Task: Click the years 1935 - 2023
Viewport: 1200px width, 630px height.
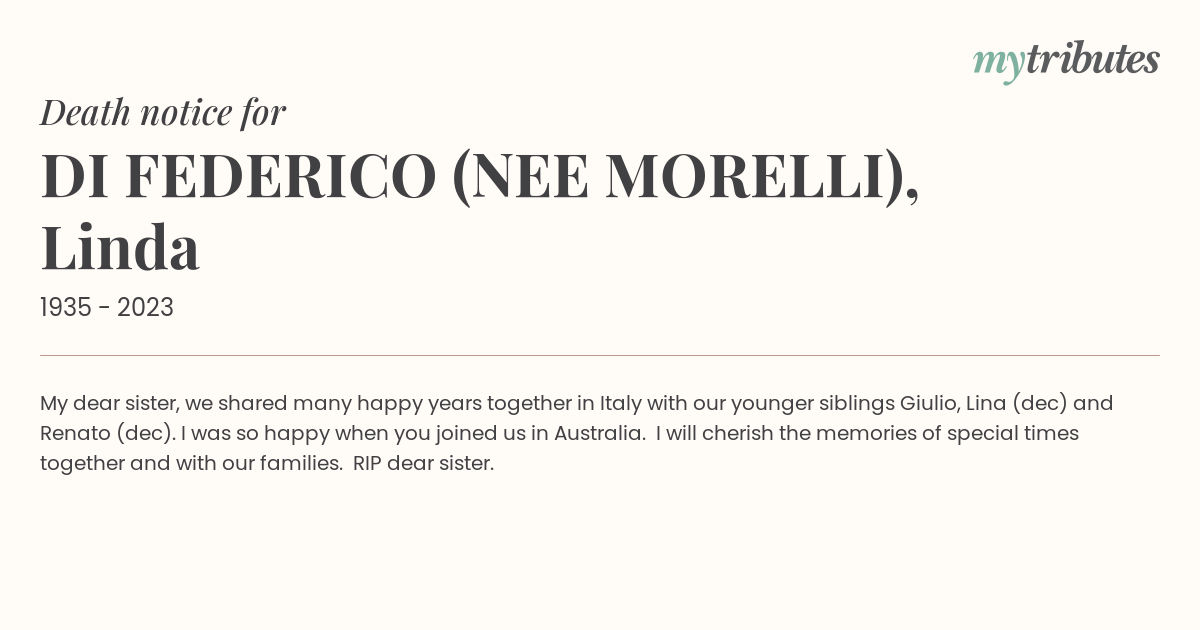Action: click(x=107, y=308)
